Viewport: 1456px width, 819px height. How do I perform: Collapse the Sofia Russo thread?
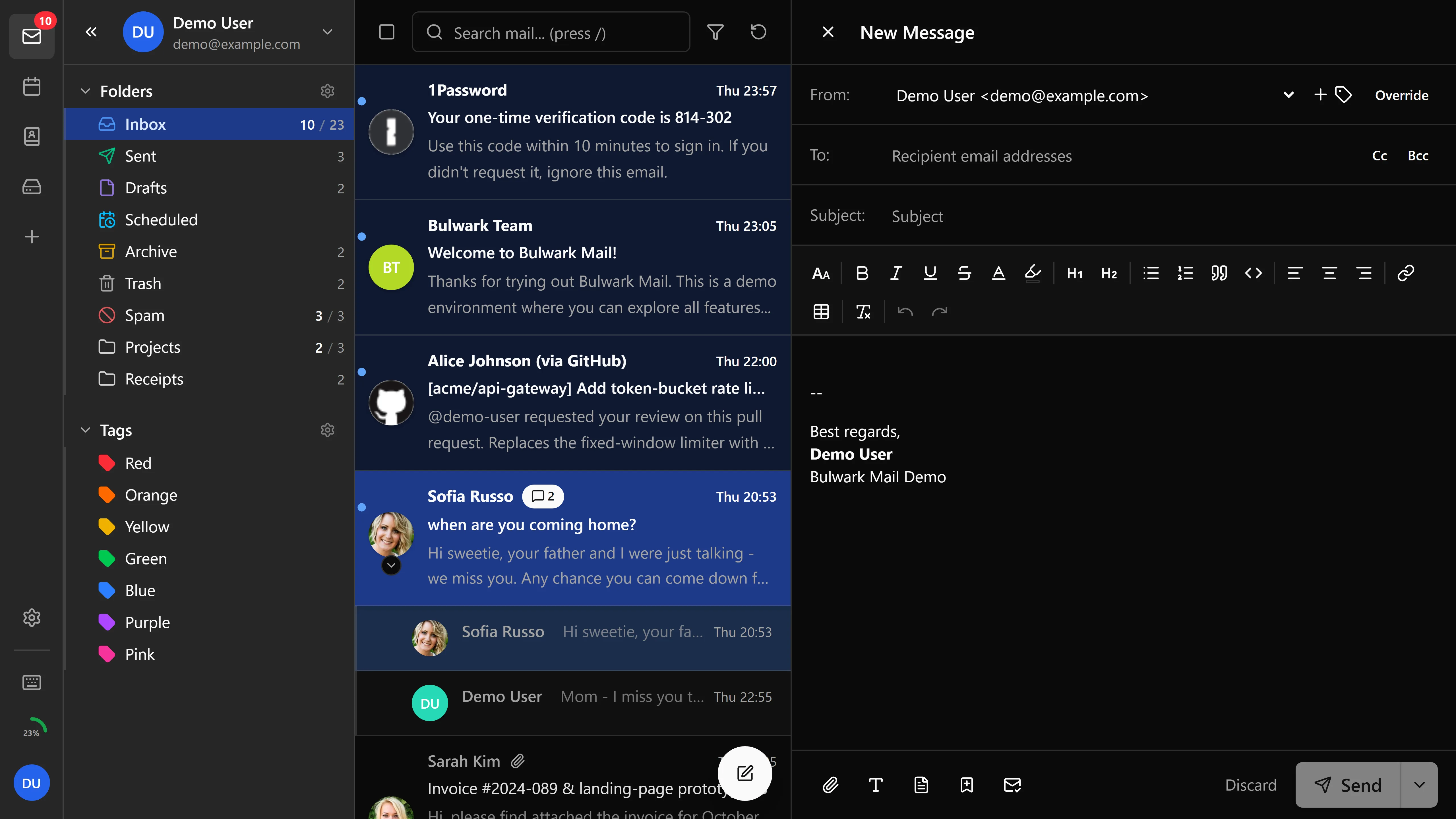click(x=391, y=565)
